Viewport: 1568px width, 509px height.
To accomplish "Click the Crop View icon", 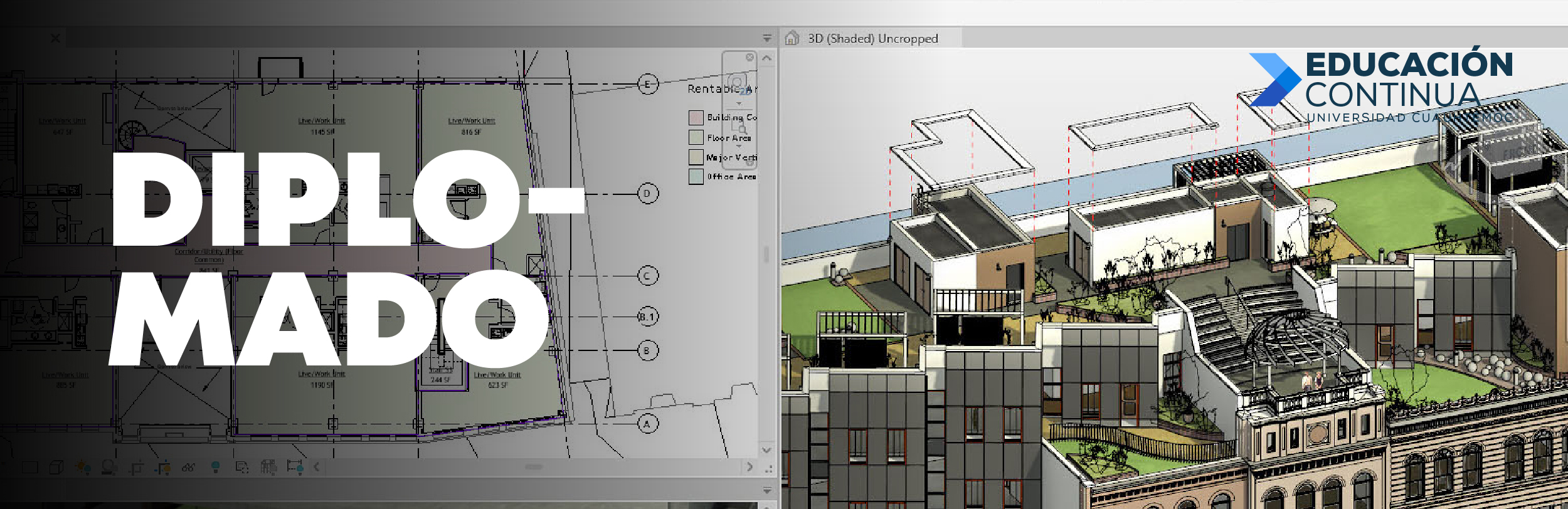I will (136, 467).
